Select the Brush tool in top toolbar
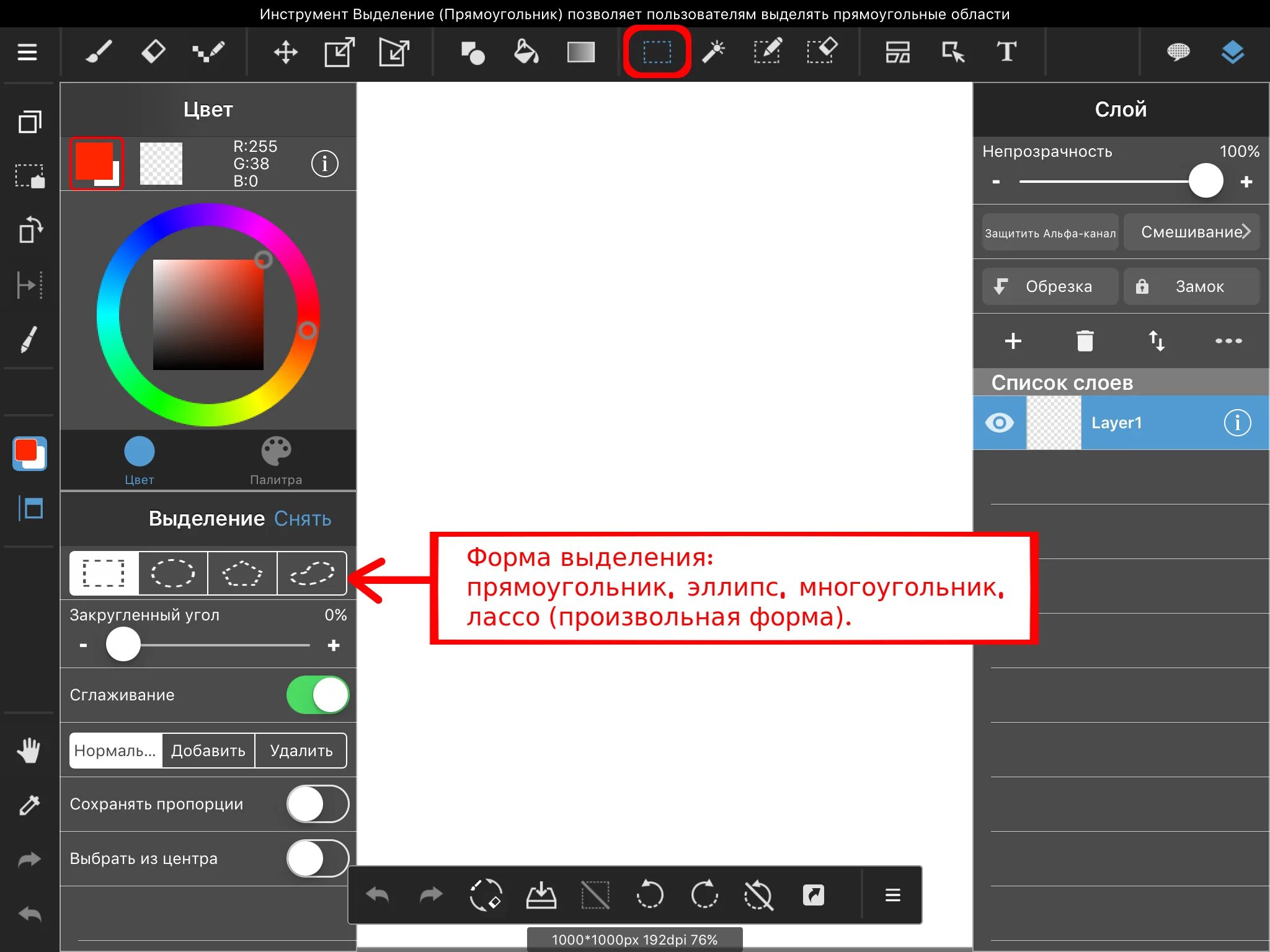The height and width of the screenshot is (952, 1270). [x=99, y=52]
